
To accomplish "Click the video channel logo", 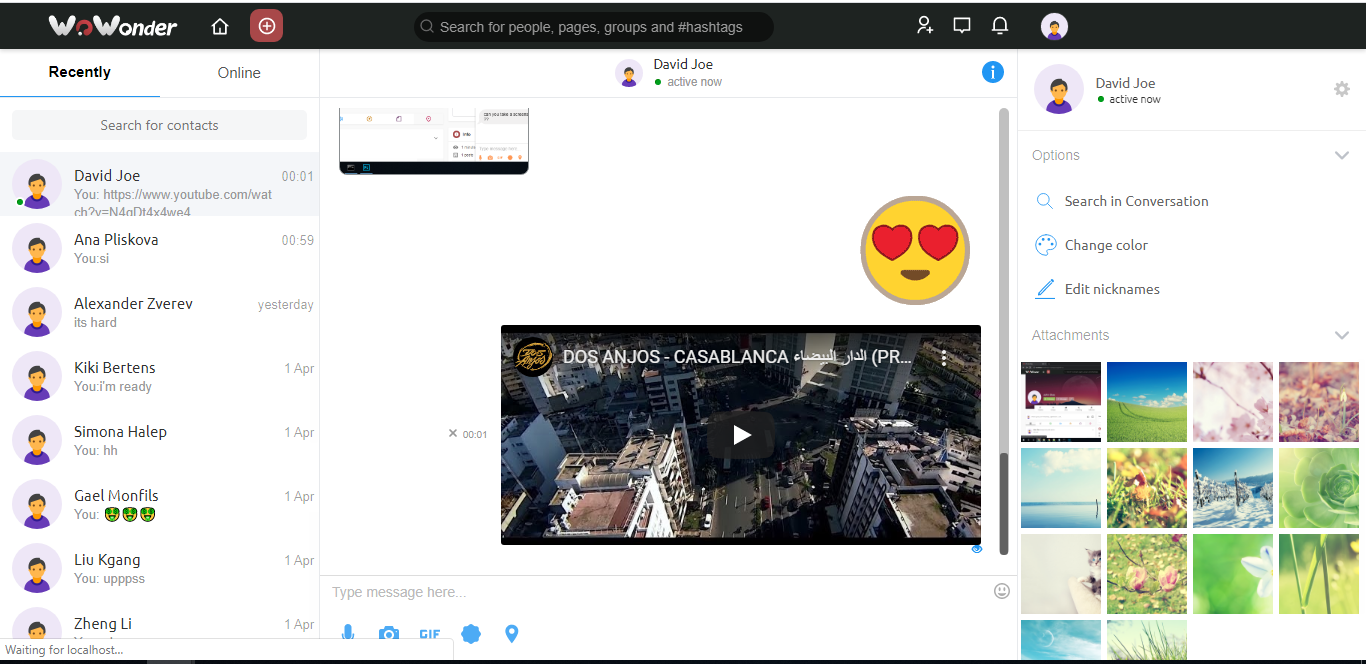I will pyautogui.click(x=533, y=357).
